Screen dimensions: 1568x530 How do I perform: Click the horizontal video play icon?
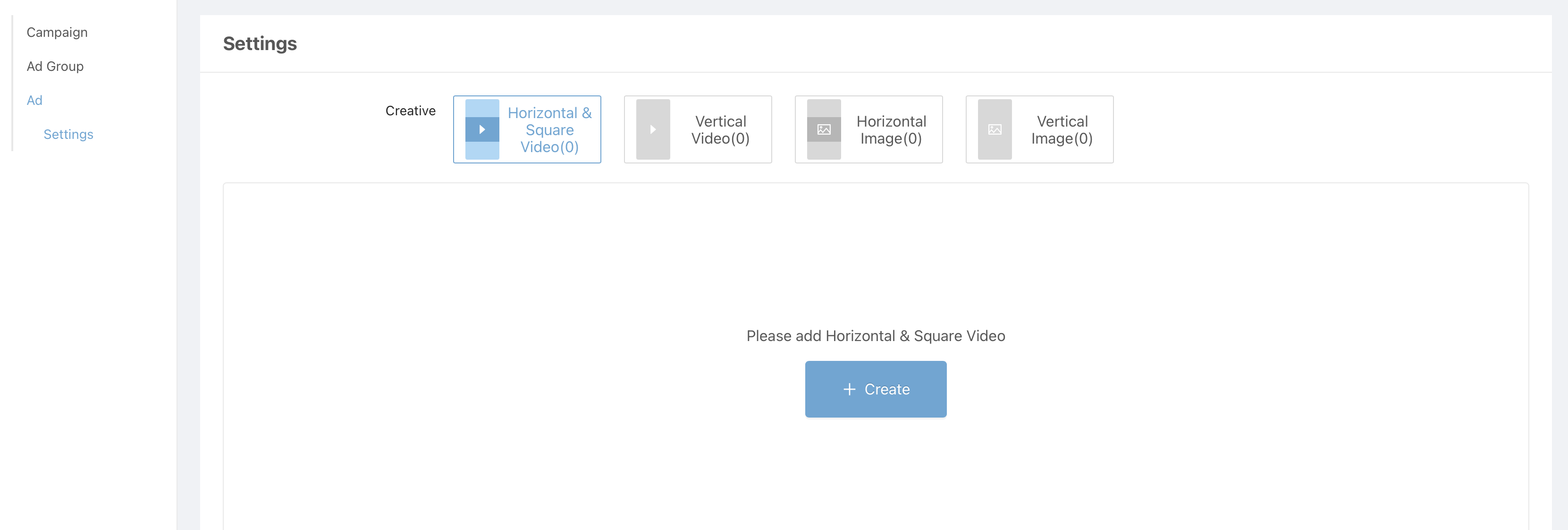[x=482, y=129]
